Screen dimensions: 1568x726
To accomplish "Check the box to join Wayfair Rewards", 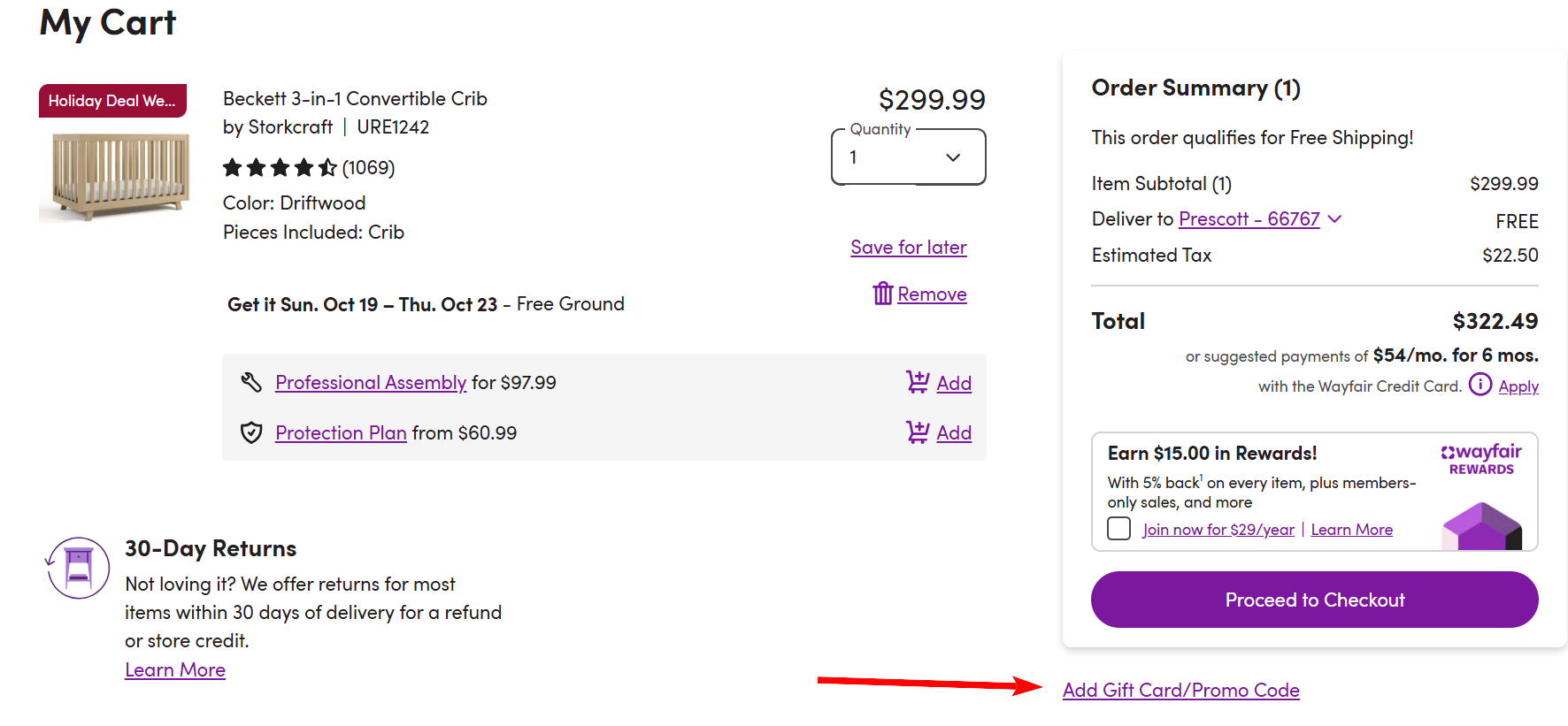I will click(x=1118, y=528).
